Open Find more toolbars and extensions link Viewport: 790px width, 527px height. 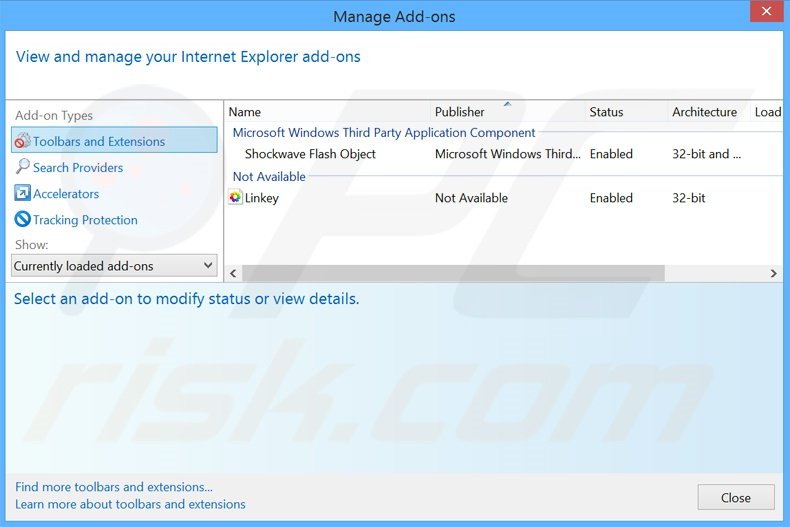(114, 487)
